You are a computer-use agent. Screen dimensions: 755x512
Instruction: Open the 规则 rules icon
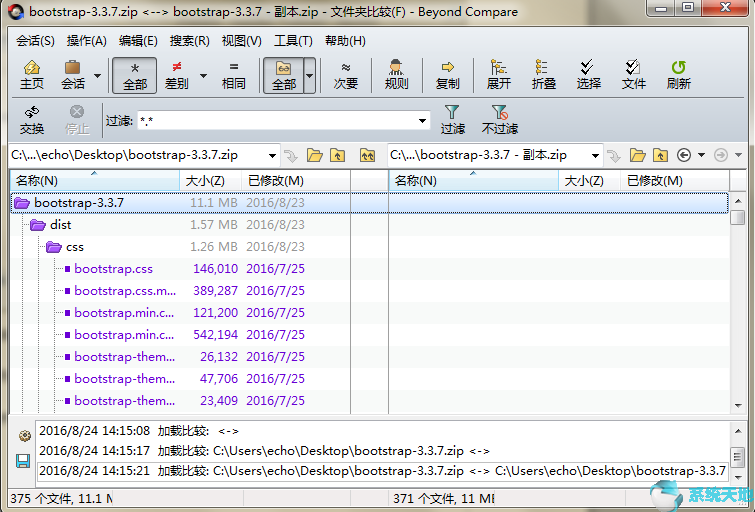point(396,75)
